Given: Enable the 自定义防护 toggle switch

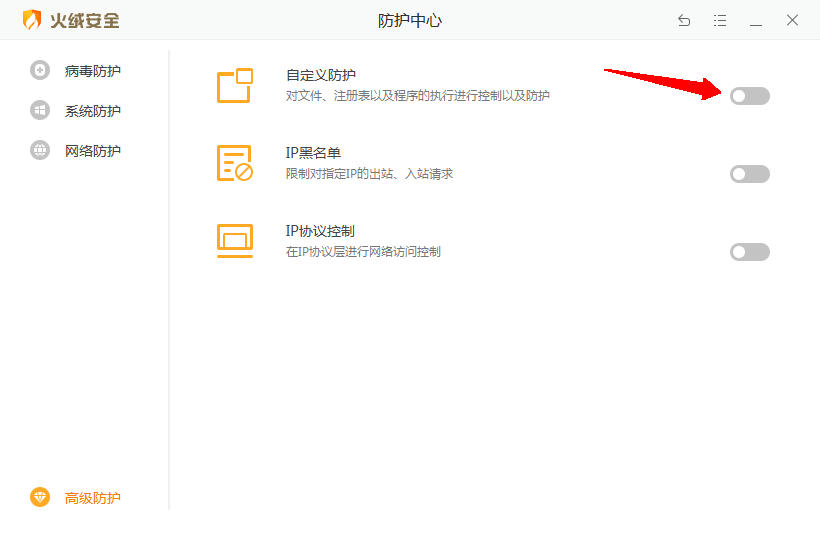Looking at the screenshot, I should tap(749, 96).
